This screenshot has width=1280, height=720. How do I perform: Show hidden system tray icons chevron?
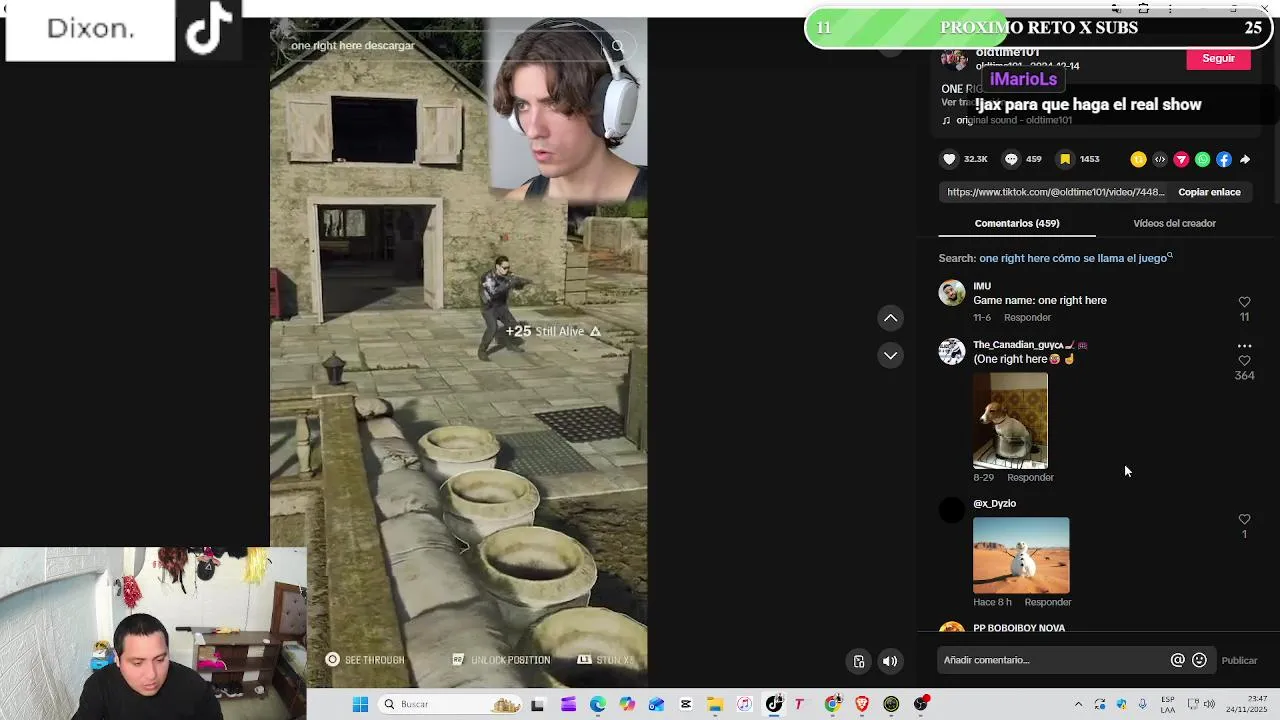[1078, 704]
